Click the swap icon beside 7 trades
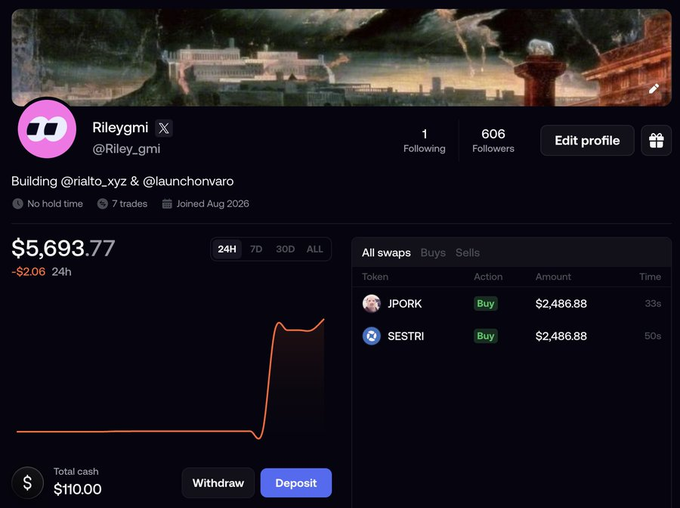The image size is (680, 508). click(102, 203)
